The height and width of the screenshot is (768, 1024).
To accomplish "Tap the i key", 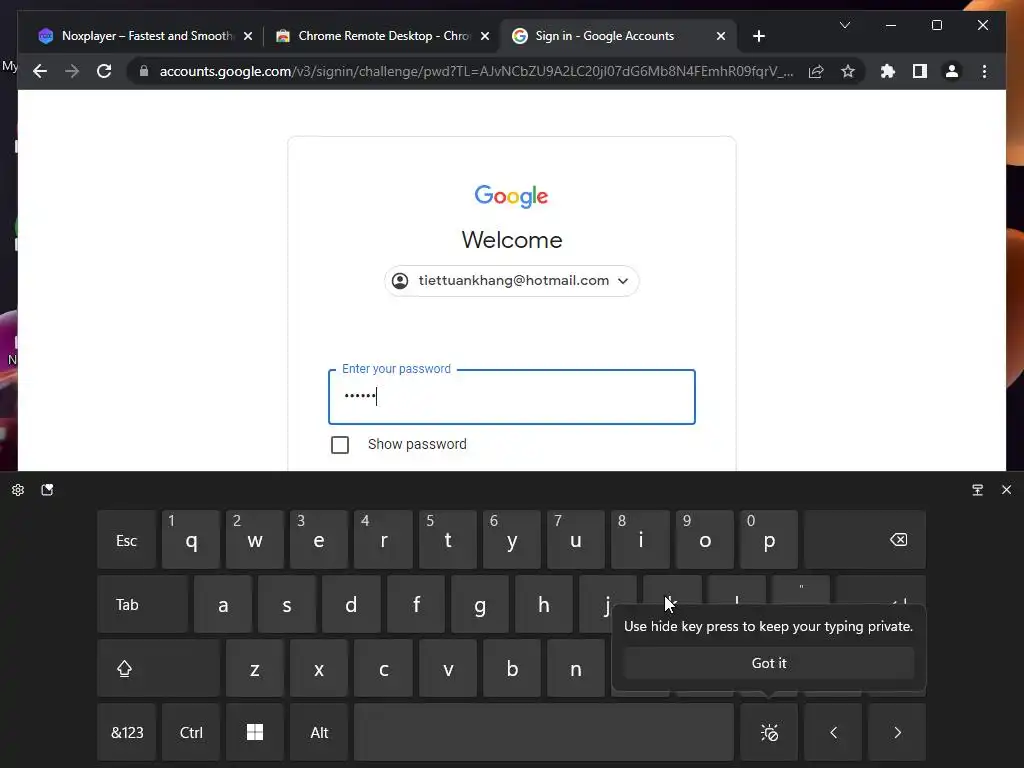I will (640, 540).
